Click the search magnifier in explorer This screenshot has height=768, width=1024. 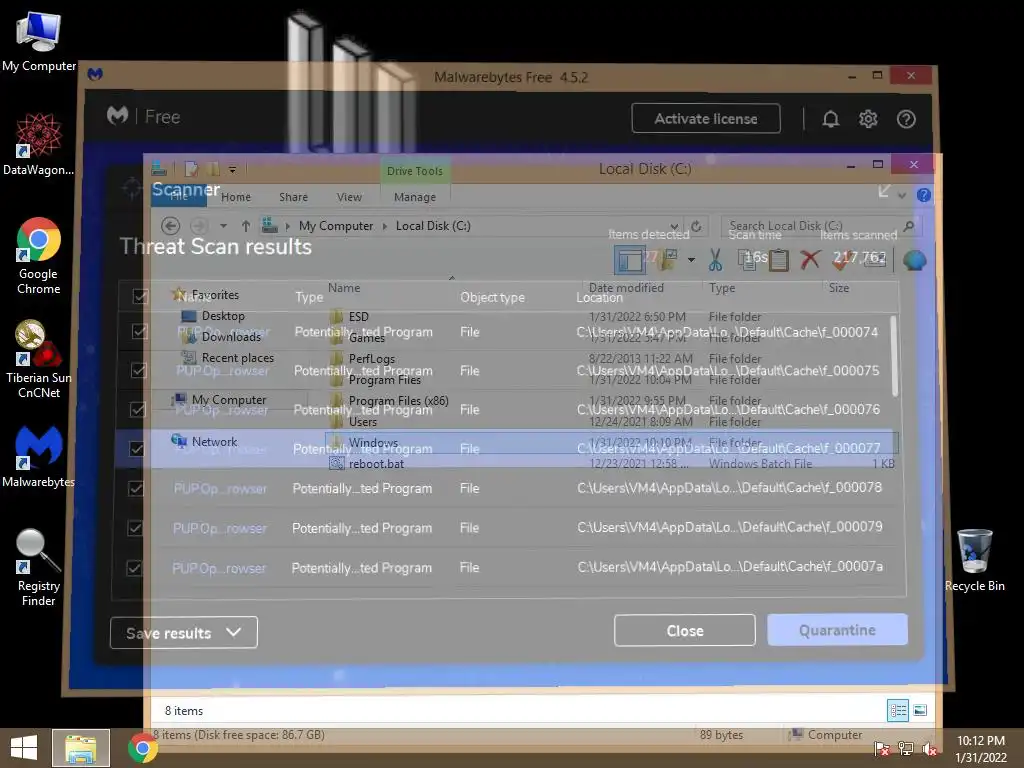[908, 226]
